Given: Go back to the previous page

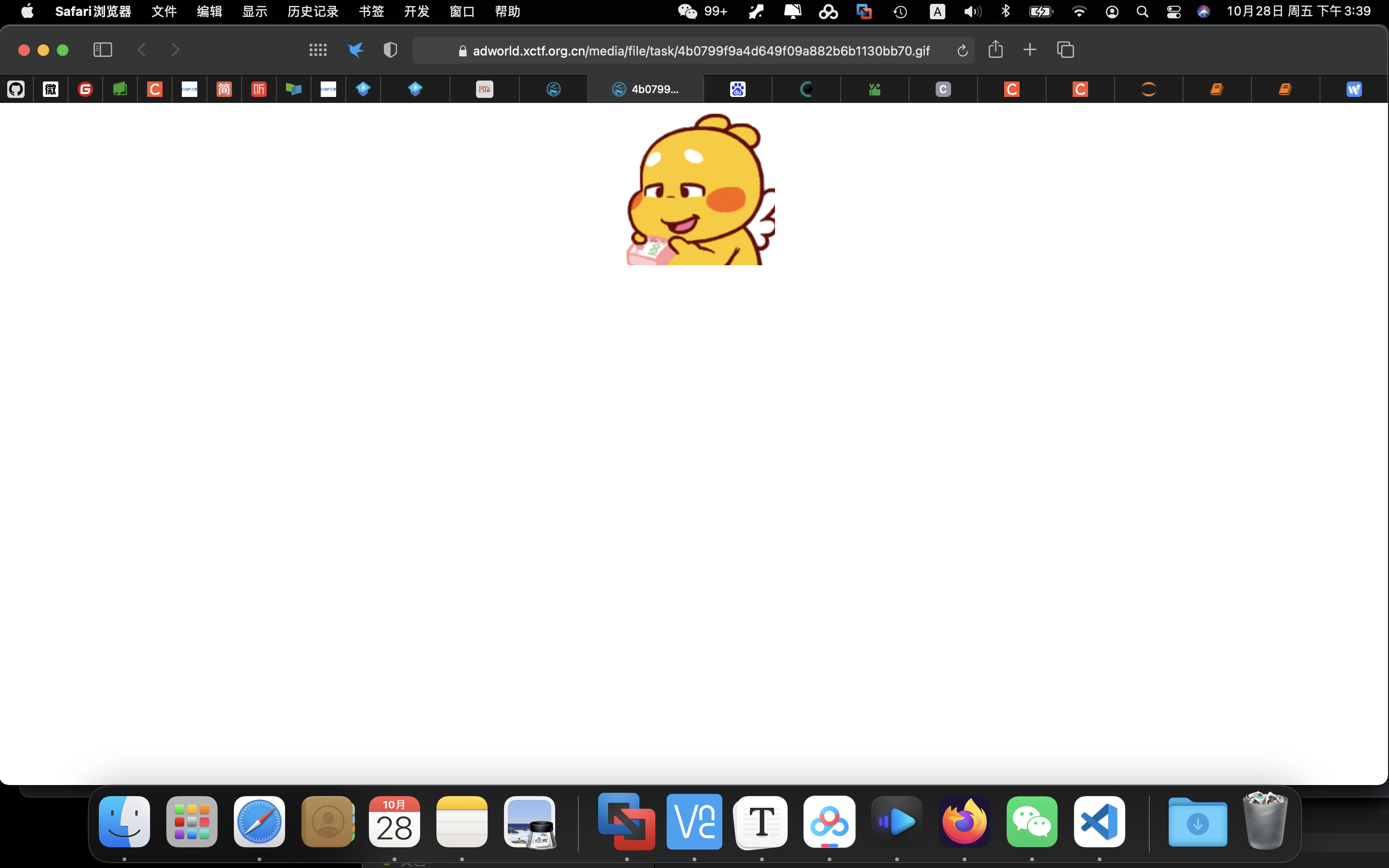Looking at the screenshot, I should tap(142, 50).
